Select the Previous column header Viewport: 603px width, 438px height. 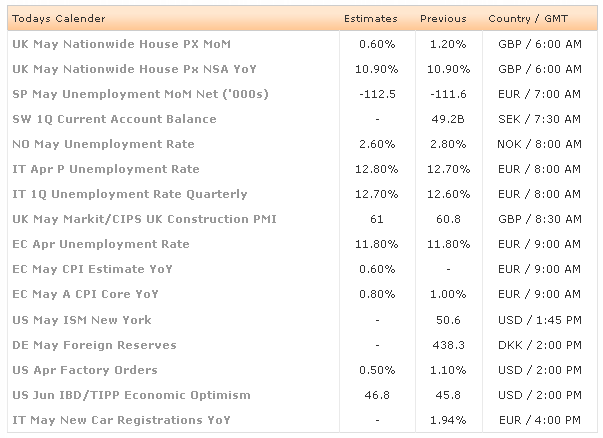[443, 19]
